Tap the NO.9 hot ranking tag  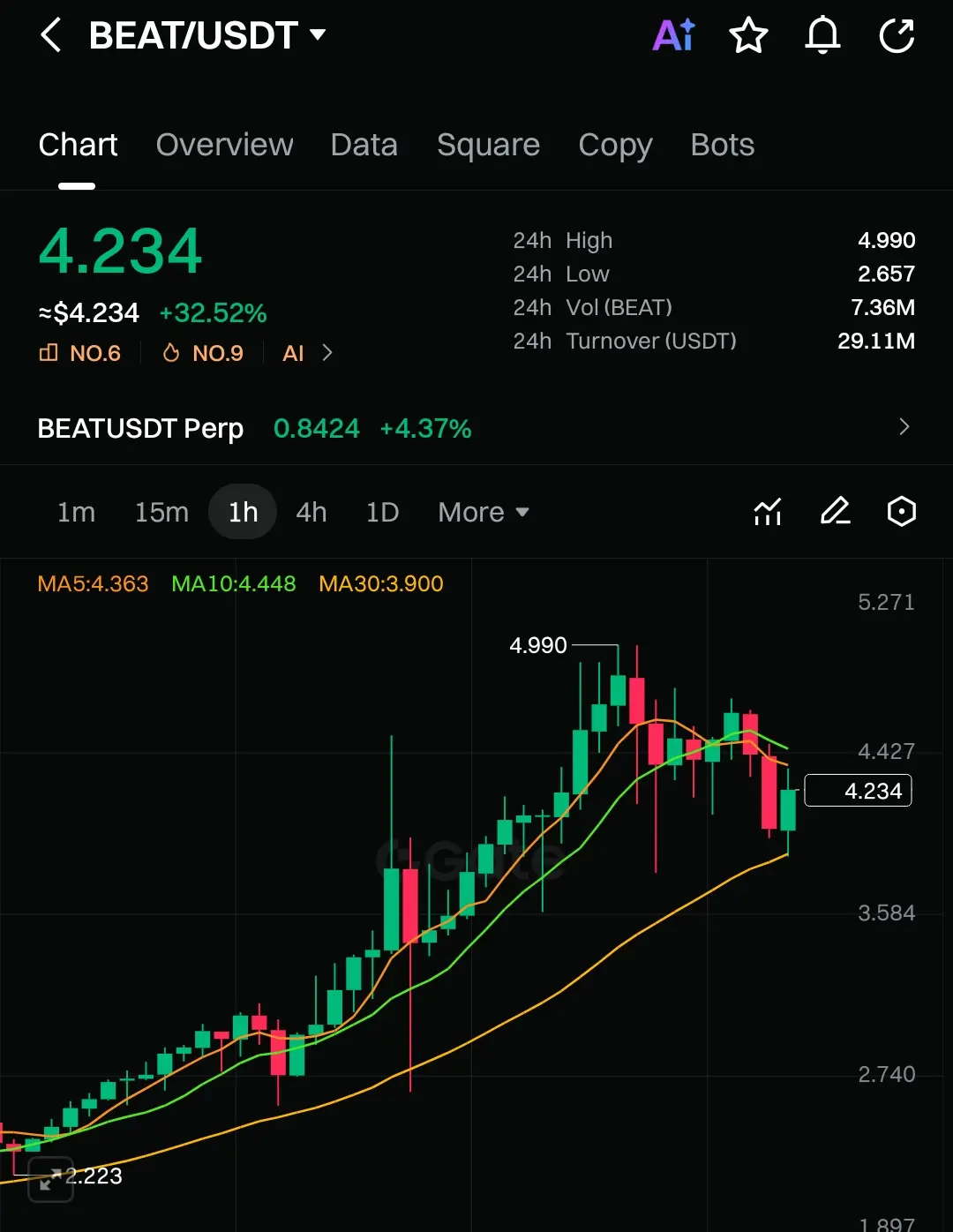(203, 353)
